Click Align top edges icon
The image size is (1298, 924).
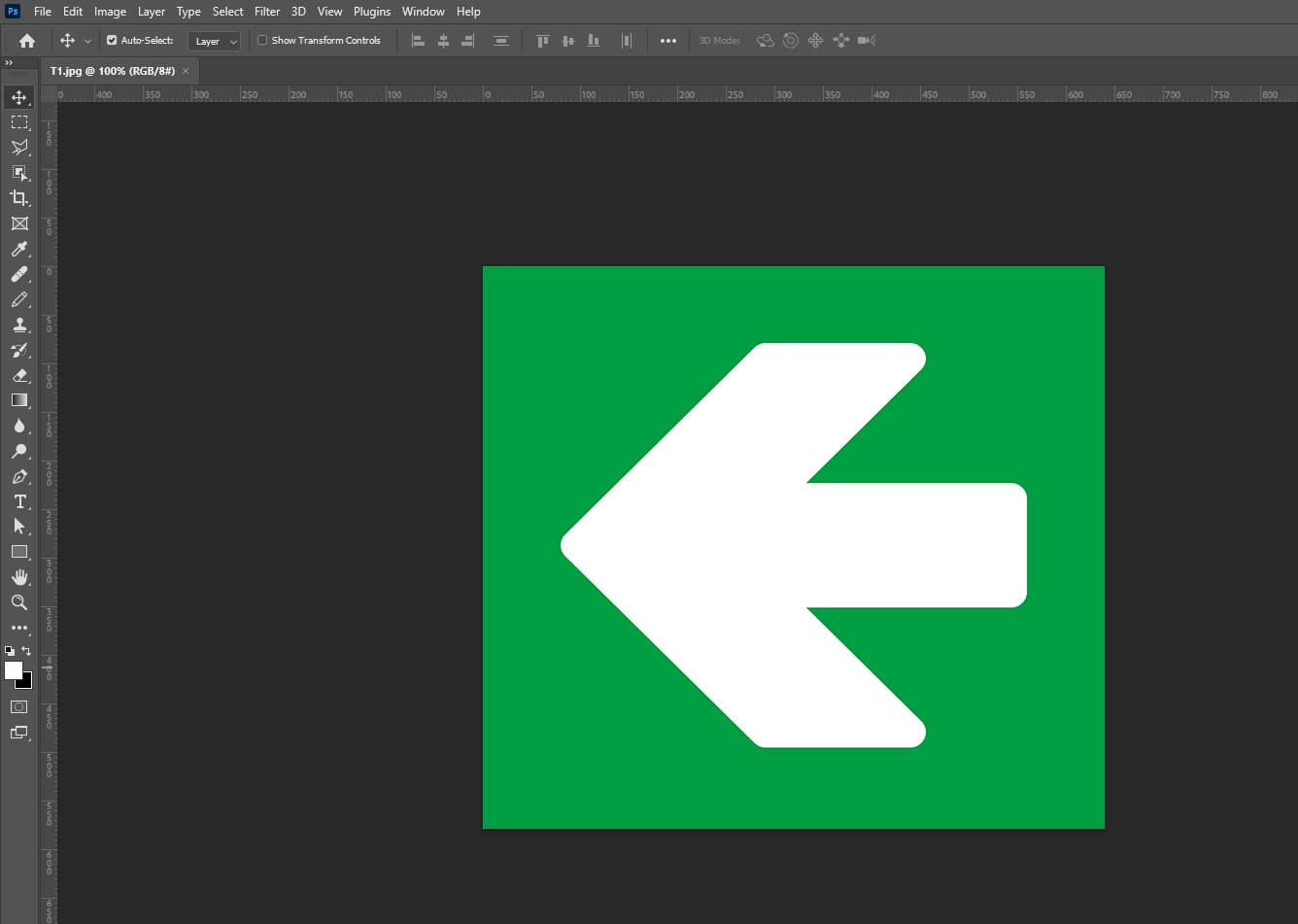coord(543,41)
